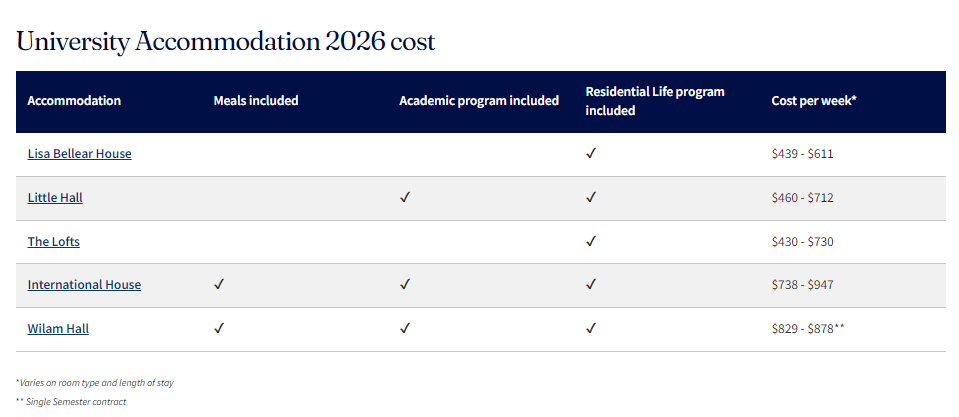The height and width of the screenshot is (417, 959).
Task: Click the Accommodation column header
Action: coord(74,101)
